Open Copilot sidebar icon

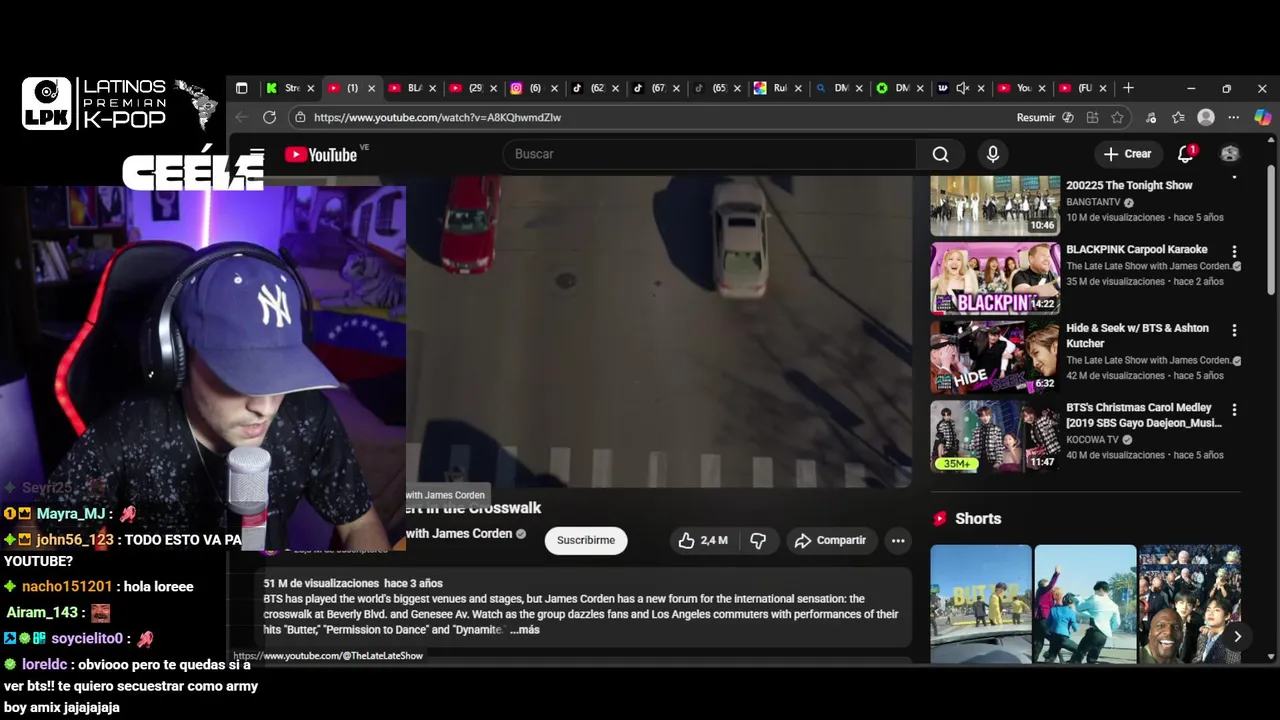[1262, 117]
